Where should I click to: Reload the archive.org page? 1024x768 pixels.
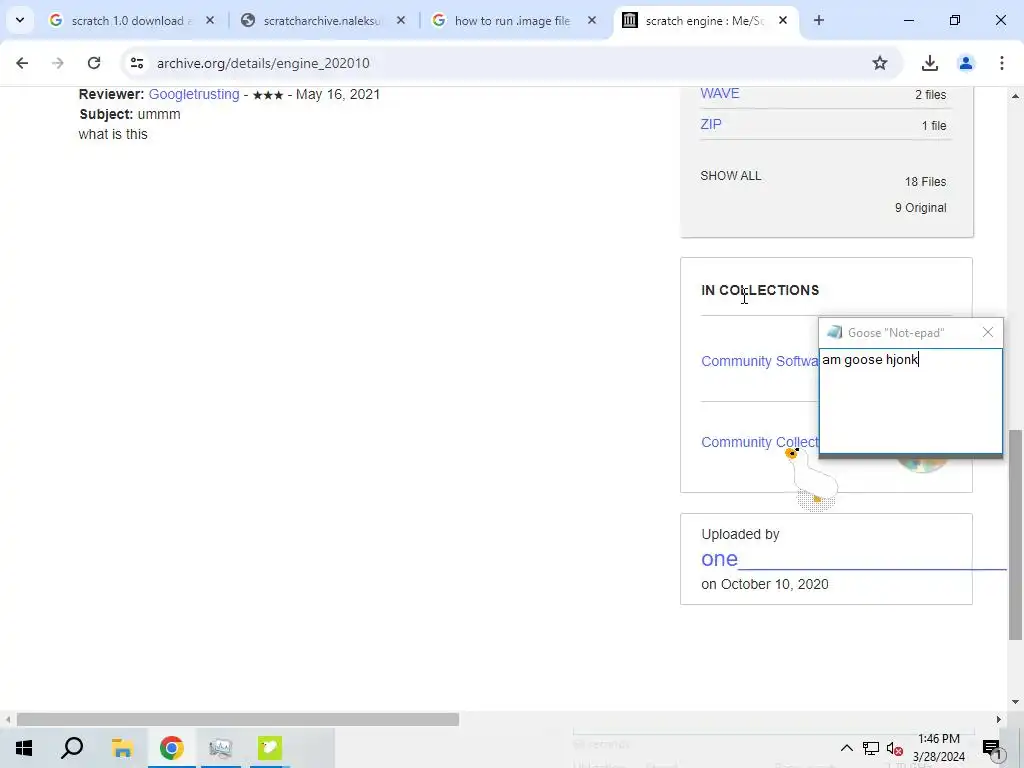[x=94, y=63]
